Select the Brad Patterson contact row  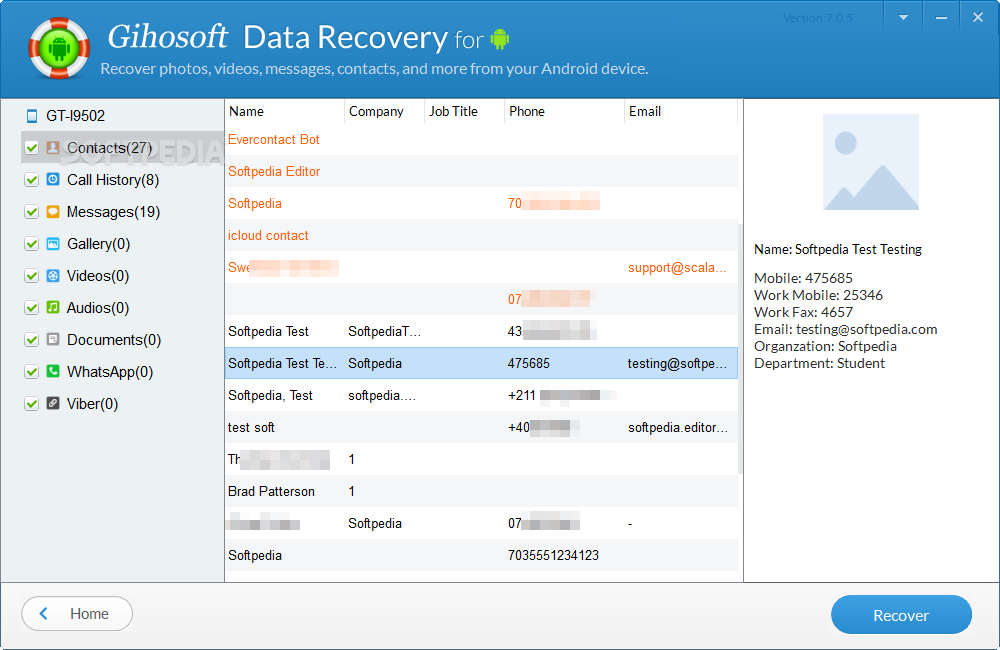482,491
